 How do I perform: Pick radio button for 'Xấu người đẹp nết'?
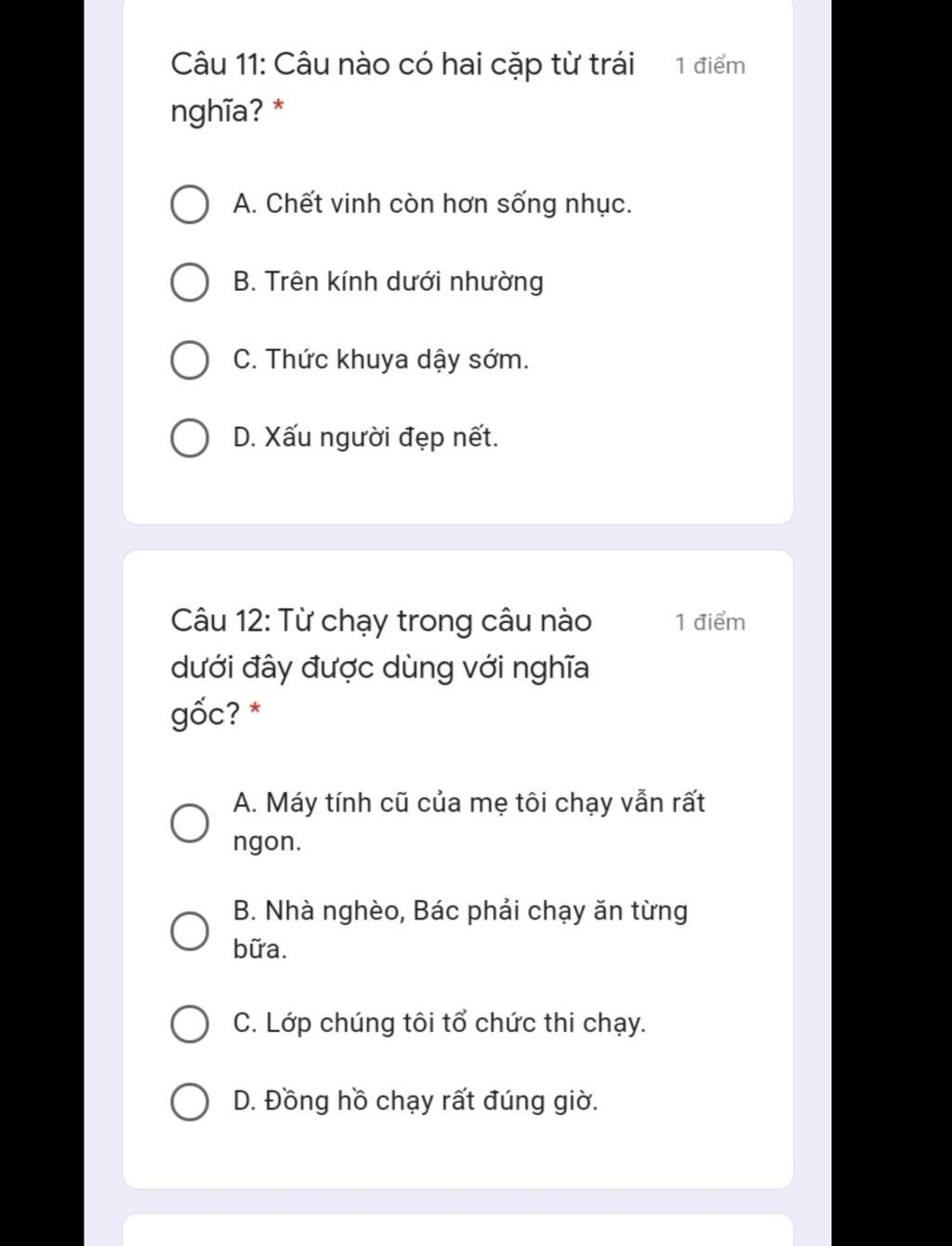tap(190, 438)
